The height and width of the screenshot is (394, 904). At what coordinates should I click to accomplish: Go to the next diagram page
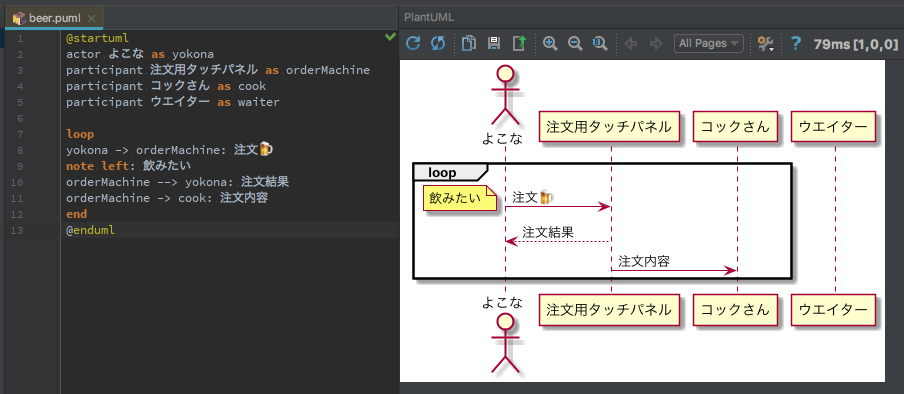(656, 43)
